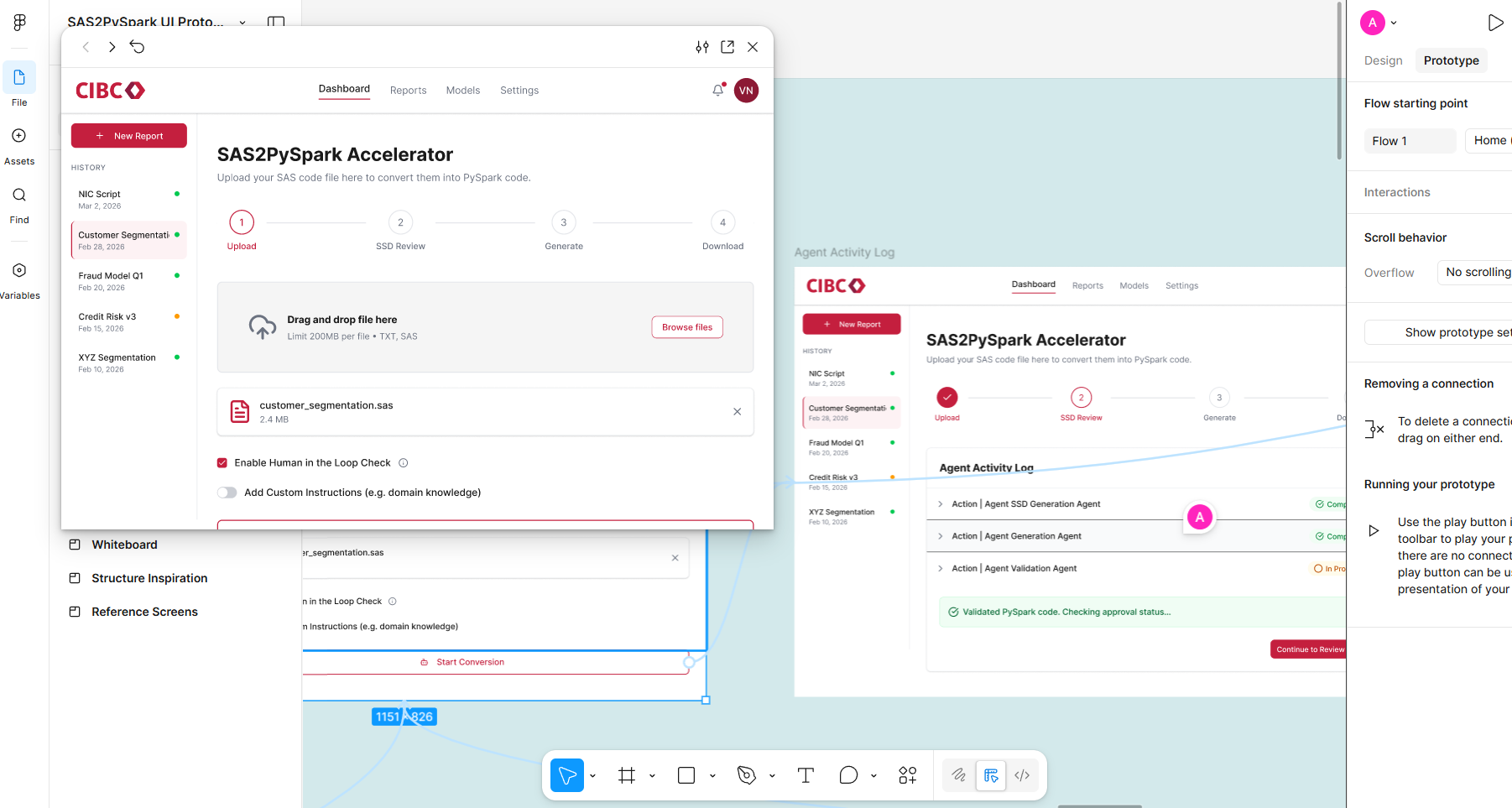
Task: Open the Variables panel
Action: click(x=18, y=270)
